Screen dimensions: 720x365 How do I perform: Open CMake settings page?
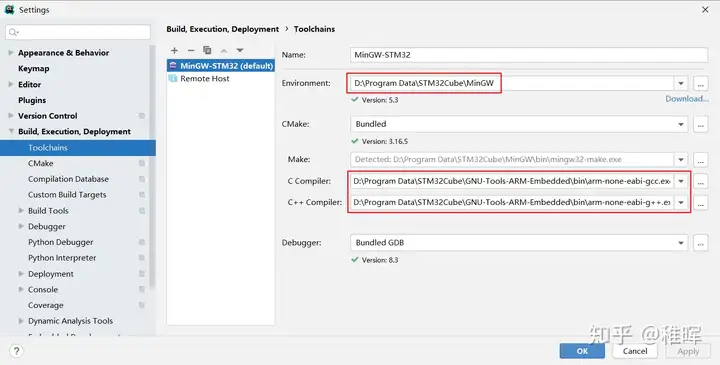[x=40, y=163]
